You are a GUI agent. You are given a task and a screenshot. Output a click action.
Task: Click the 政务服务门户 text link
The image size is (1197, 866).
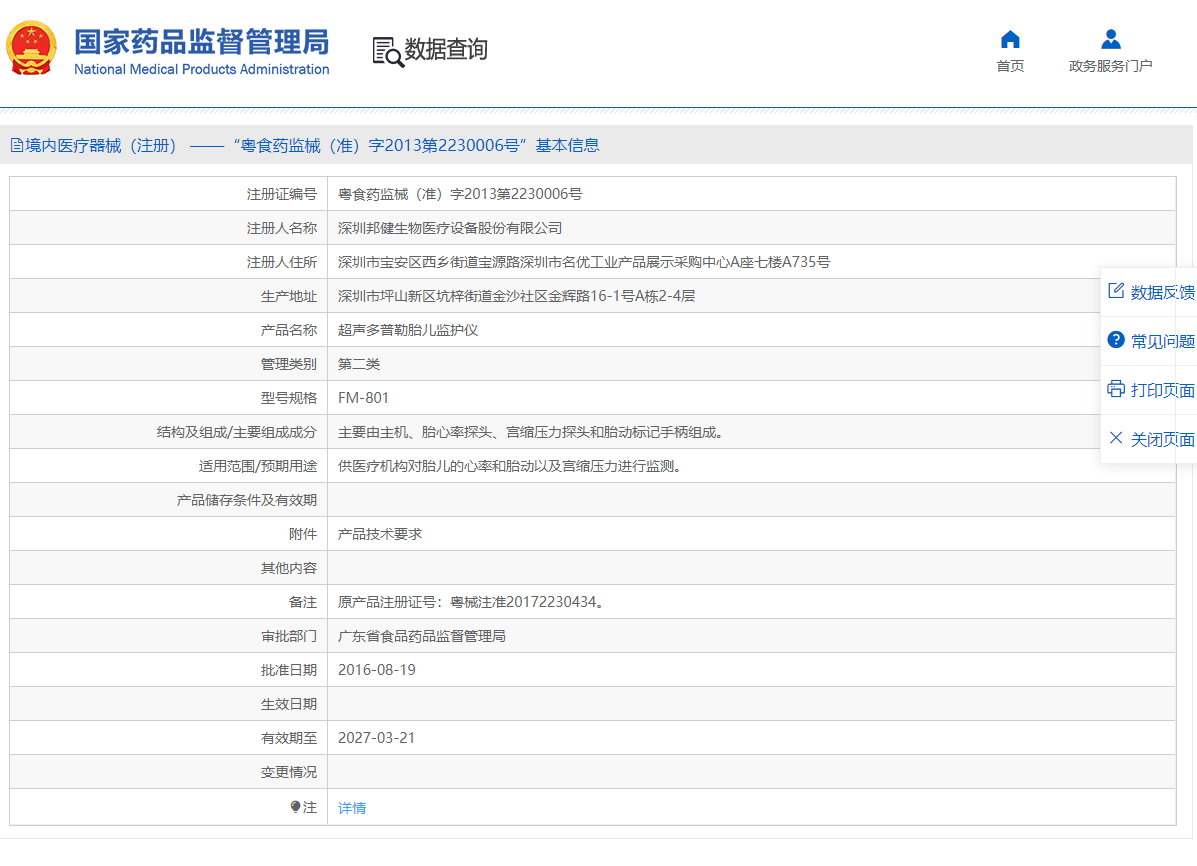[x=1111, y=66]
